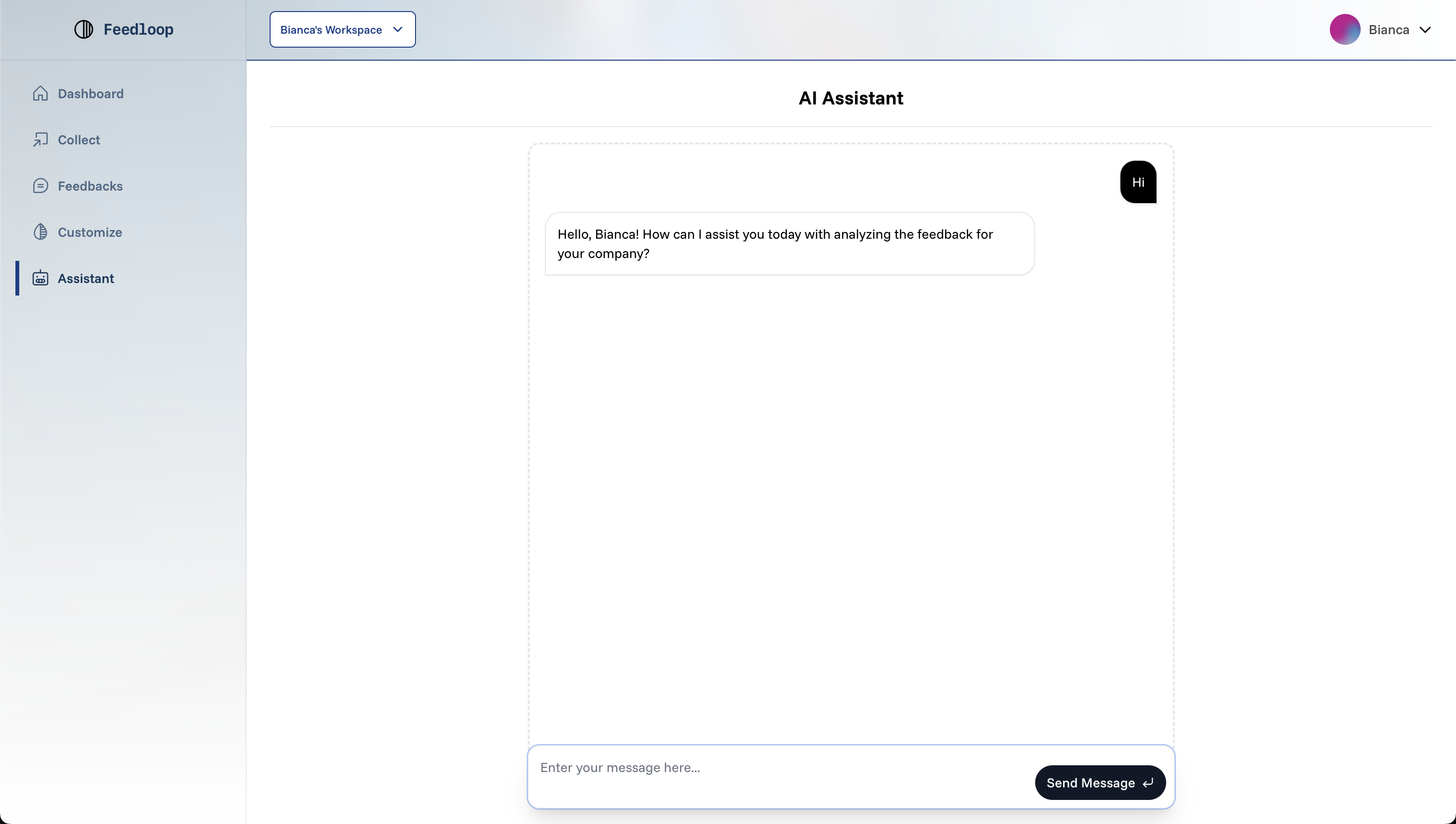Go to the Dashboard menu item
1456x824 pixels.
(x=91, y=93)
